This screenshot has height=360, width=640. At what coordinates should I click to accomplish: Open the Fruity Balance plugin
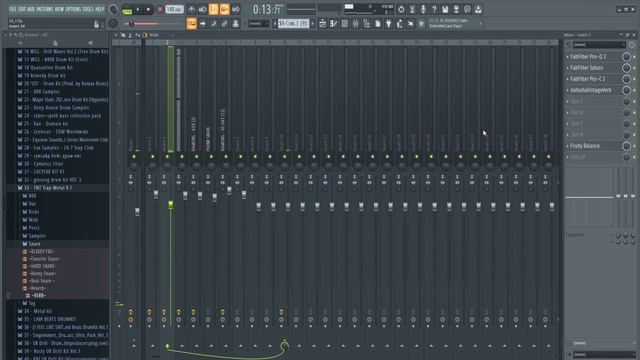(585, 146)
